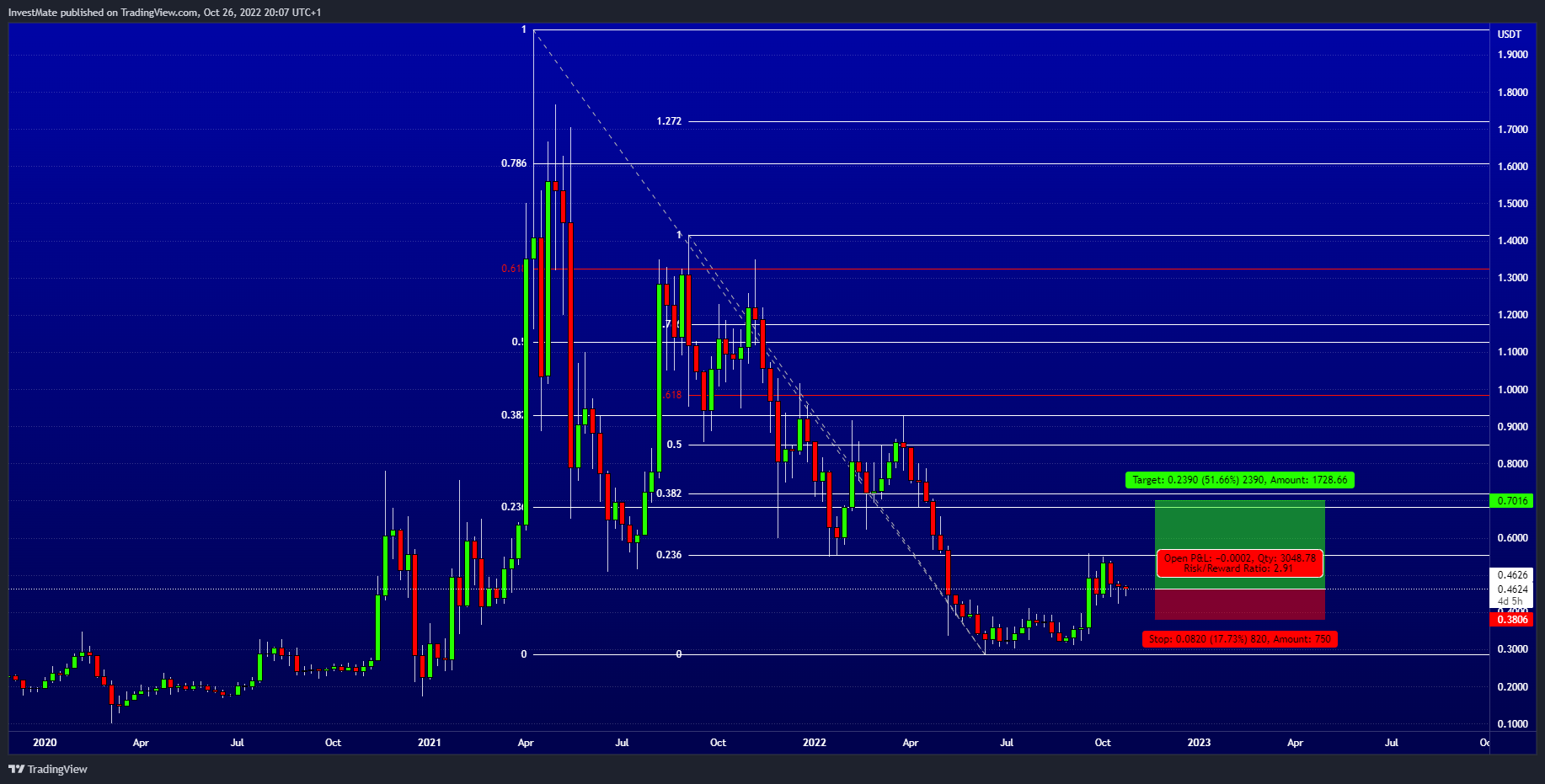The height and width of the screenshot is (784, 1545).
Task: Click the USDT currency label
Action: [1509, 35]
